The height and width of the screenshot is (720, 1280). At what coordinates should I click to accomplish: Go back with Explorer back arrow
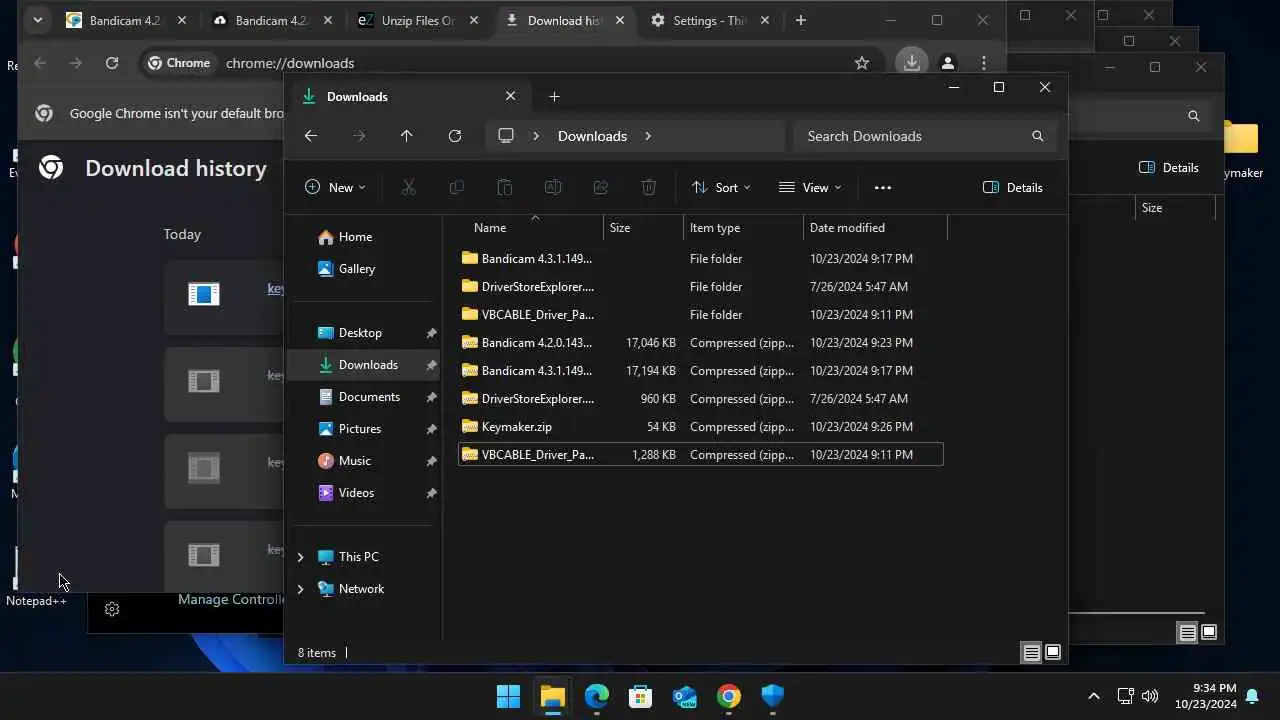(x=311, y=136)
